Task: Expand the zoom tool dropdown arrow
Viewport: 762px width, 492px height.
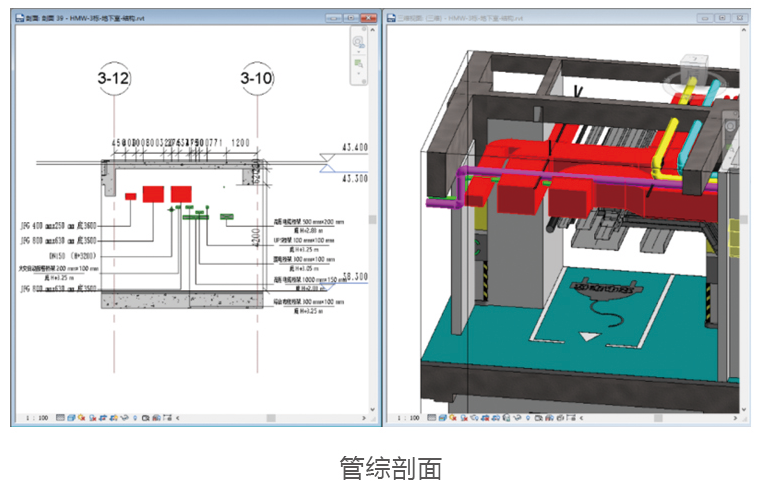Action: coord(359,73)
